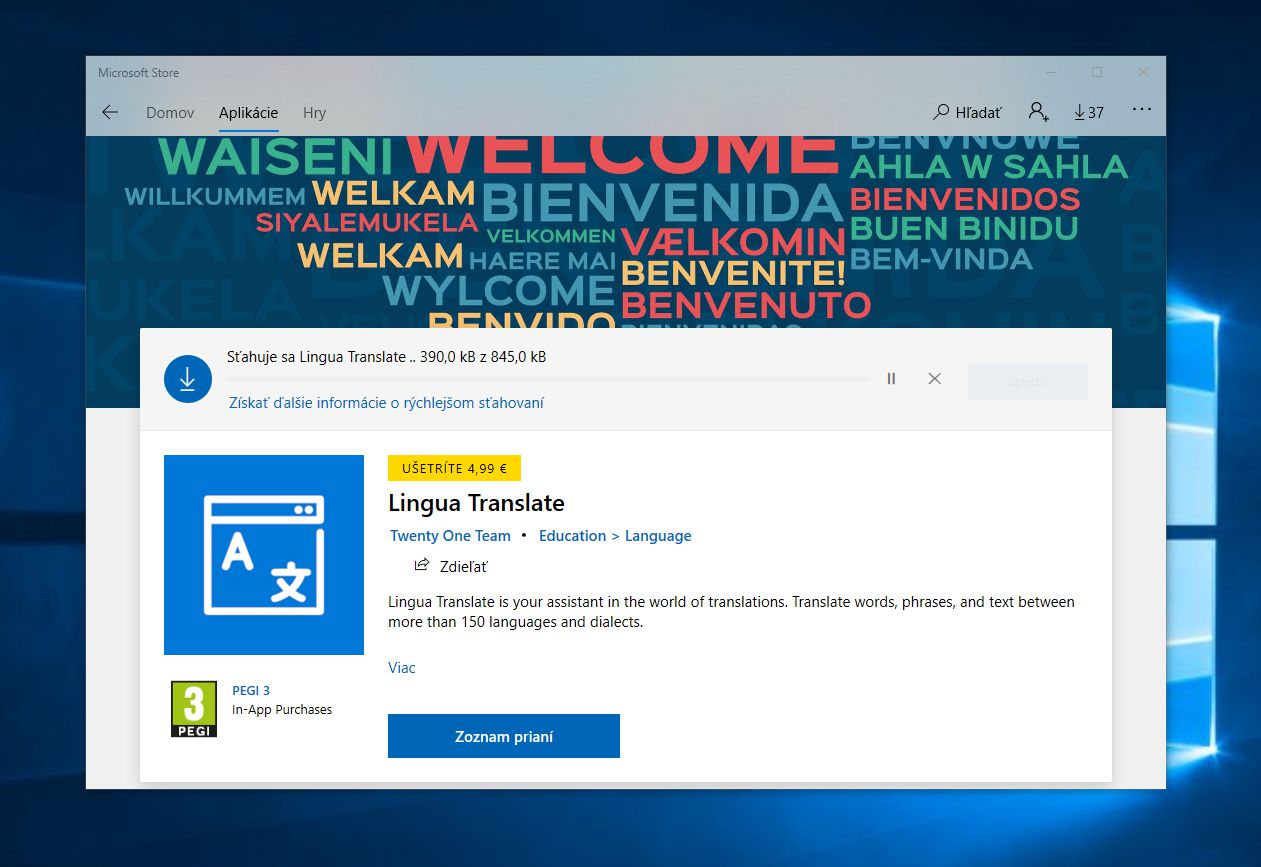Open the account sign-in icon
Screen dimensions: 1261x867
1039,112
